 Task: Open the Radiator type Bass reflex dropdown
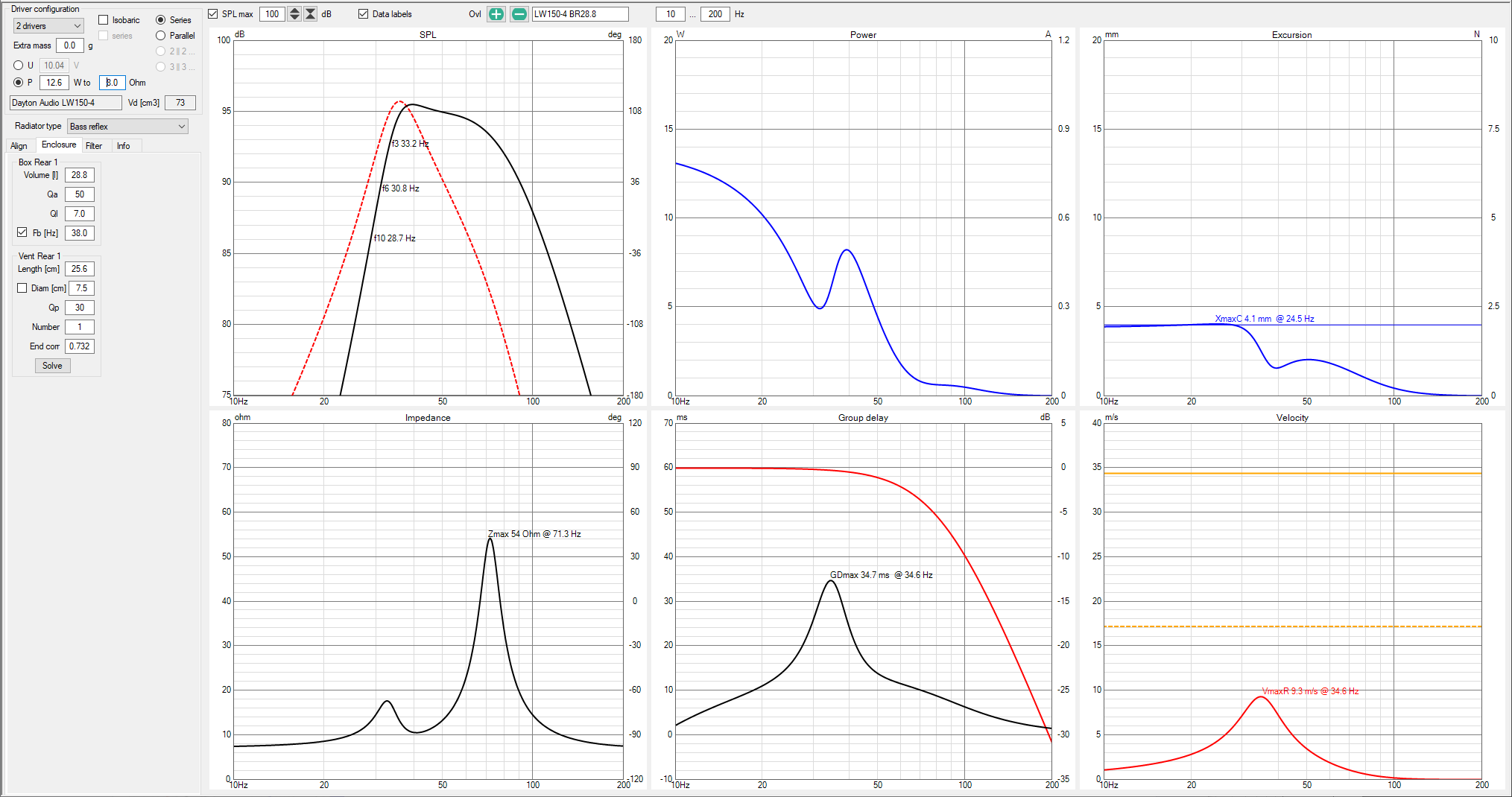click(x=127, y=127)
